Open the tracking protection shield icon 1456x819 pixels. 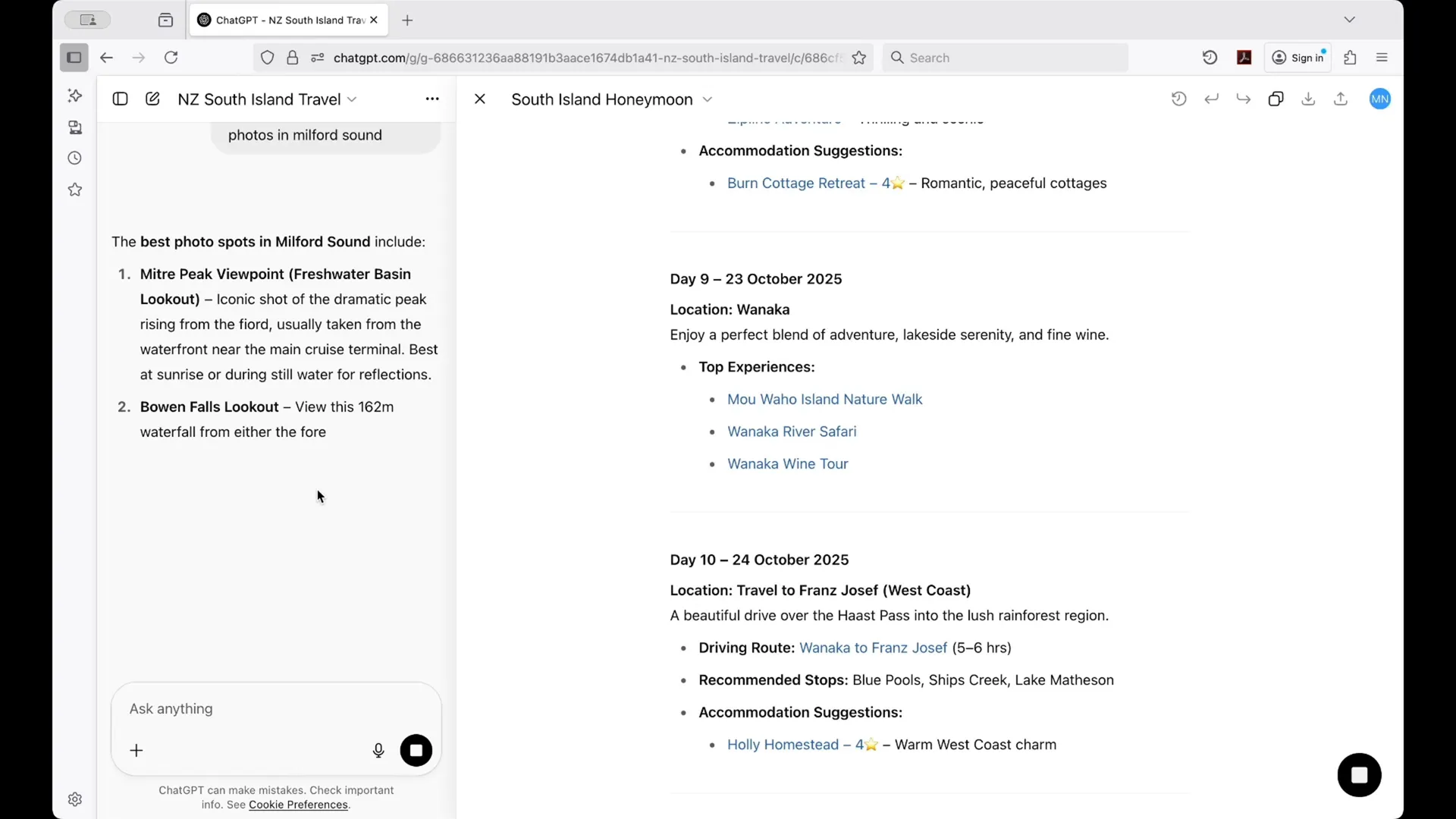[268, 58]
